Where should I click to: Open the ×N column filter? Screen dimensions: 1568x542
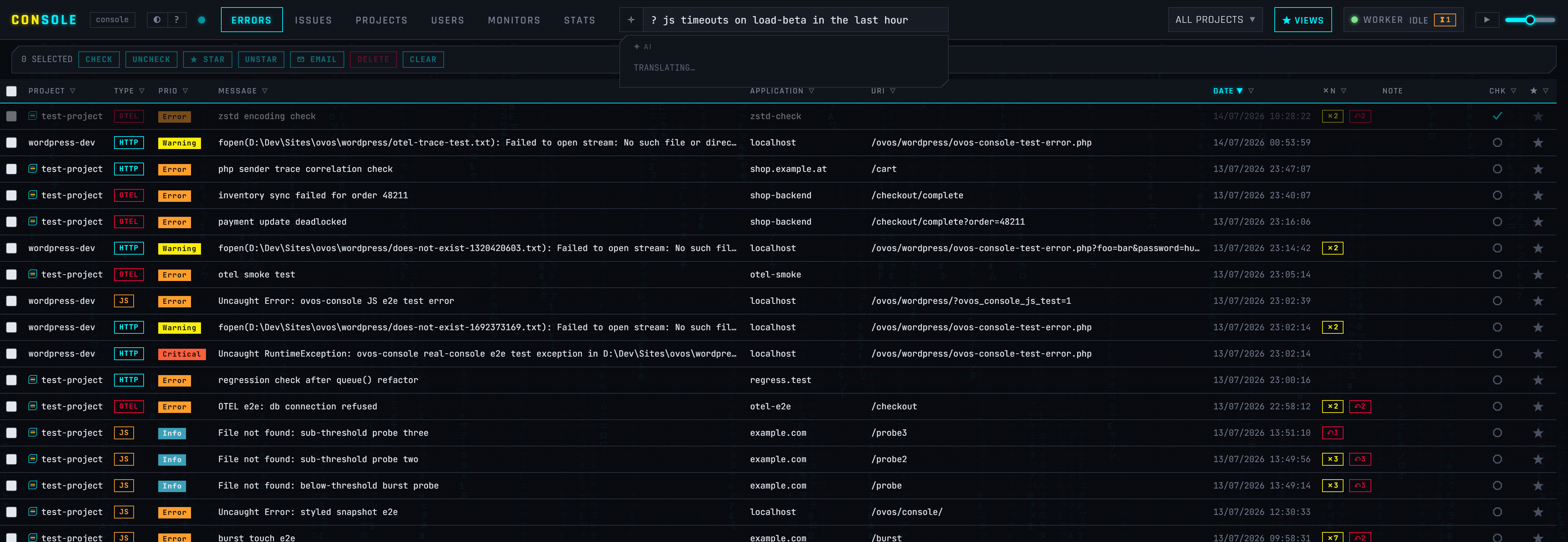[1343, 91]
